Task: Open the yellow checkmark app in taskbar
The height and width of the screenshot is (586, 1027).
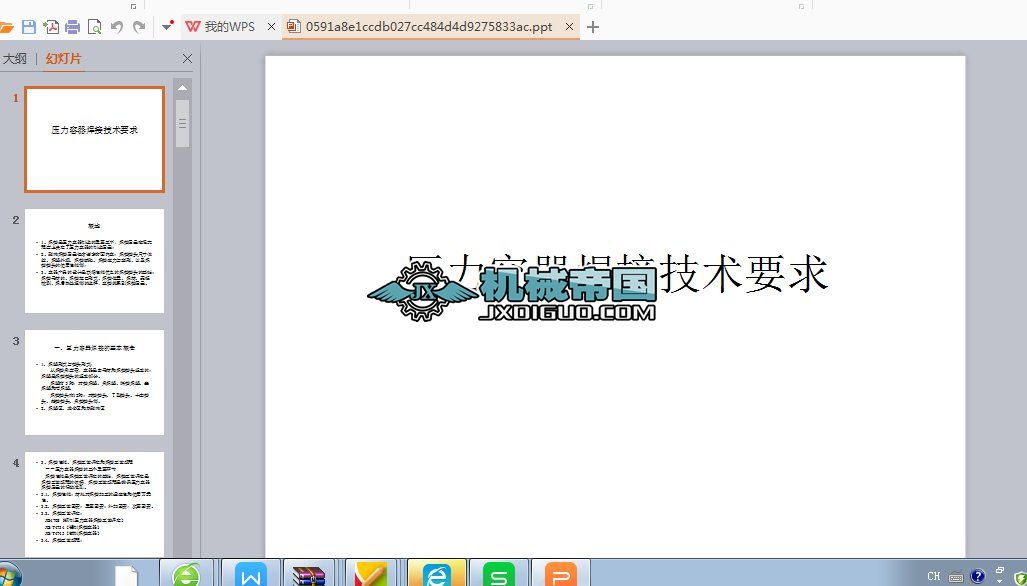Action: click(371, 574)
